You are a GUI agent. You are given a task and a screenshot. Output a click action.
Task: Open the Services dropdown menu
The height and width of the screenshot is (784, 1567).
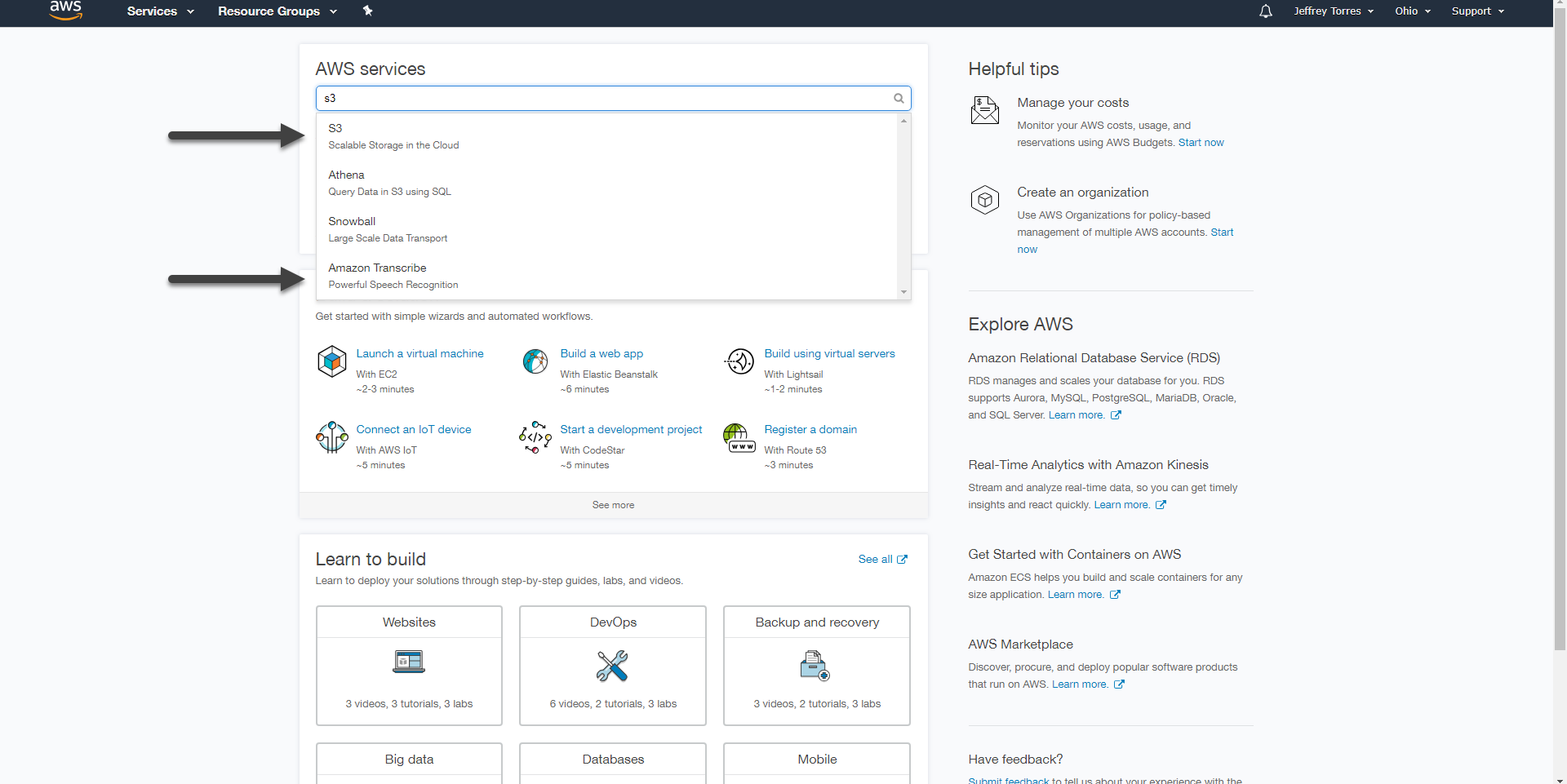click(x=160, y=11)
